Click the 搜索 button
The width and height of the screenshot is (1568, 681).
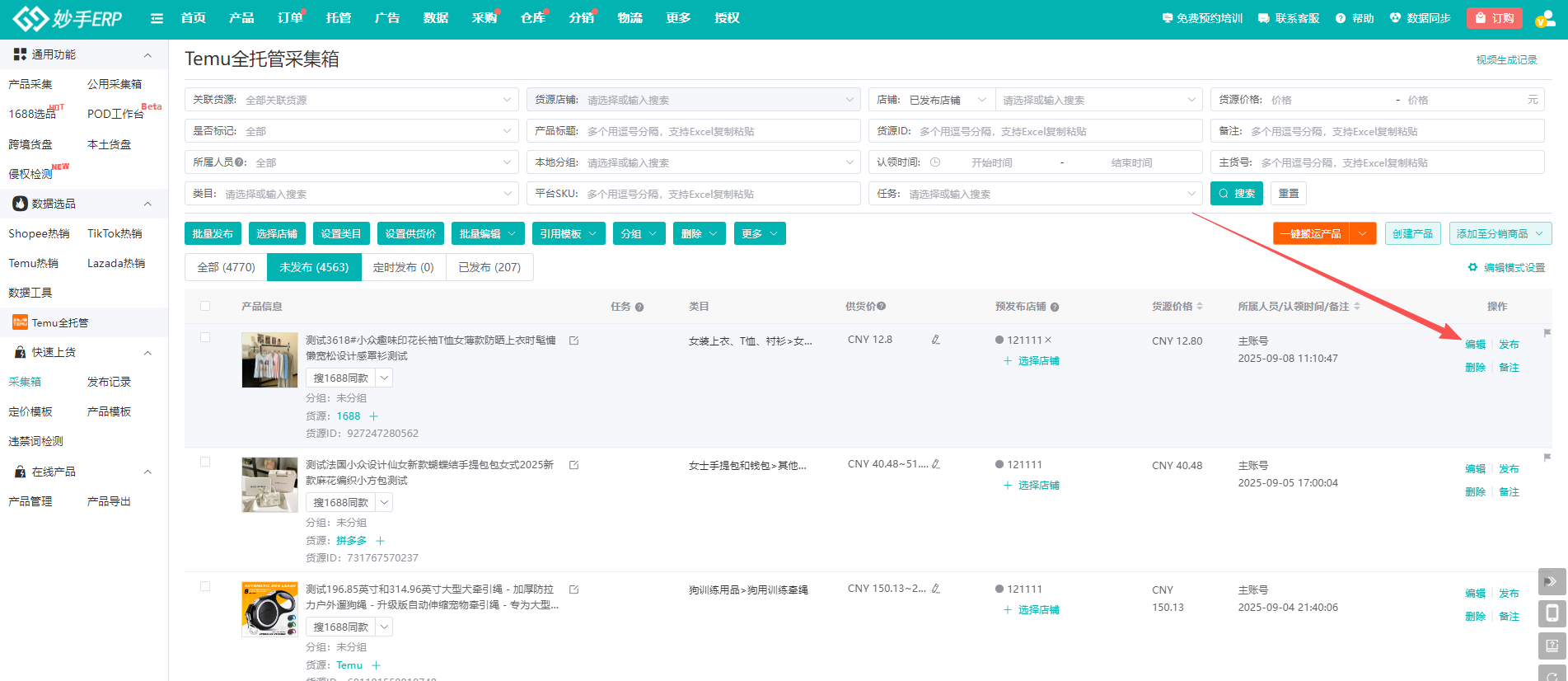[x=1236, y=194]
